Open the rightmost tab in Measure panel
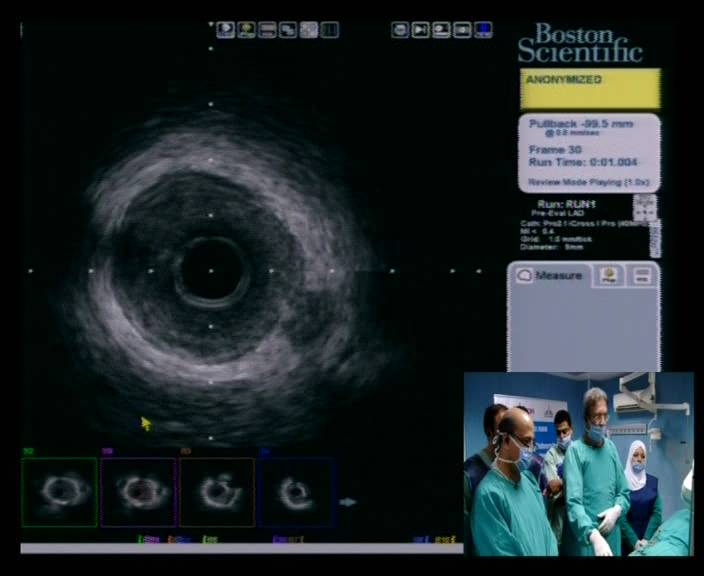704x576 pixels. coord(642,276)
